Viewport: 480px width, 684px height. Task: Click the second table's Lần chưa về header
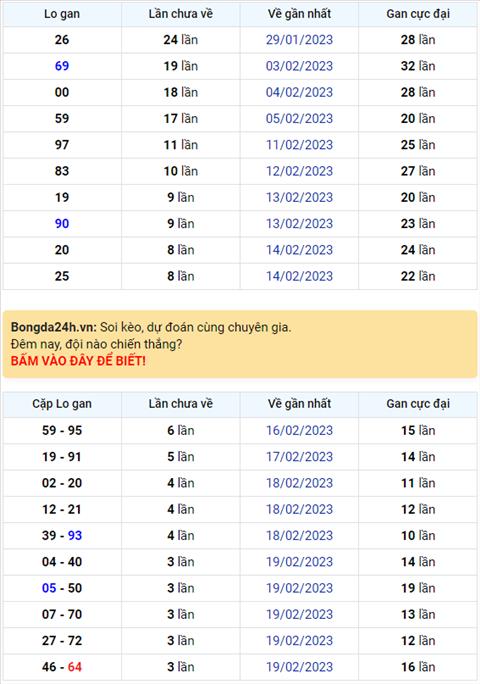click(x=181, y=404)
